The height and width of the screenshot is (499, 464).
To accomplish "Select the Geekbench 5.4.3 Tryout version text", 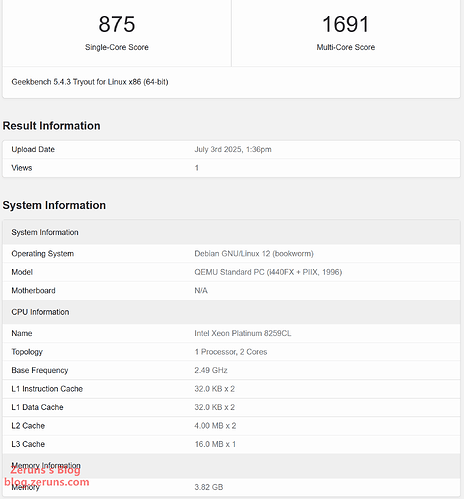I will click(90, 82).
